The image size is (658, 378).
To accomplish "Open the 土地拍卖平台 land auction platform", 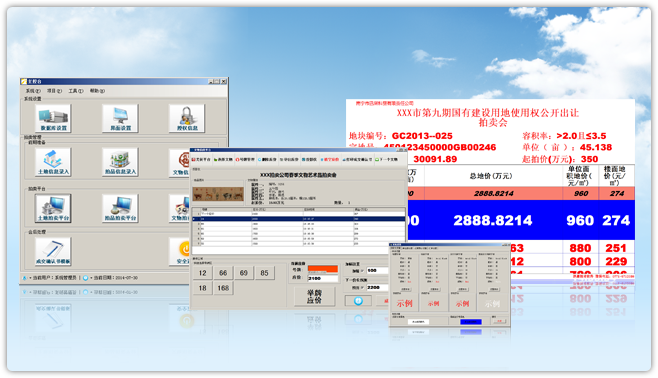I will coord(53,208).
